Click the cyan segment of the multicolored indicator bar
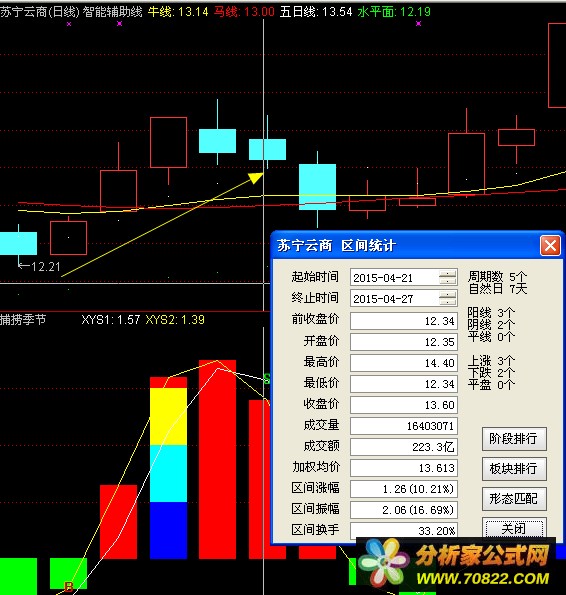 pyautogui.click(x=168, y=474)
